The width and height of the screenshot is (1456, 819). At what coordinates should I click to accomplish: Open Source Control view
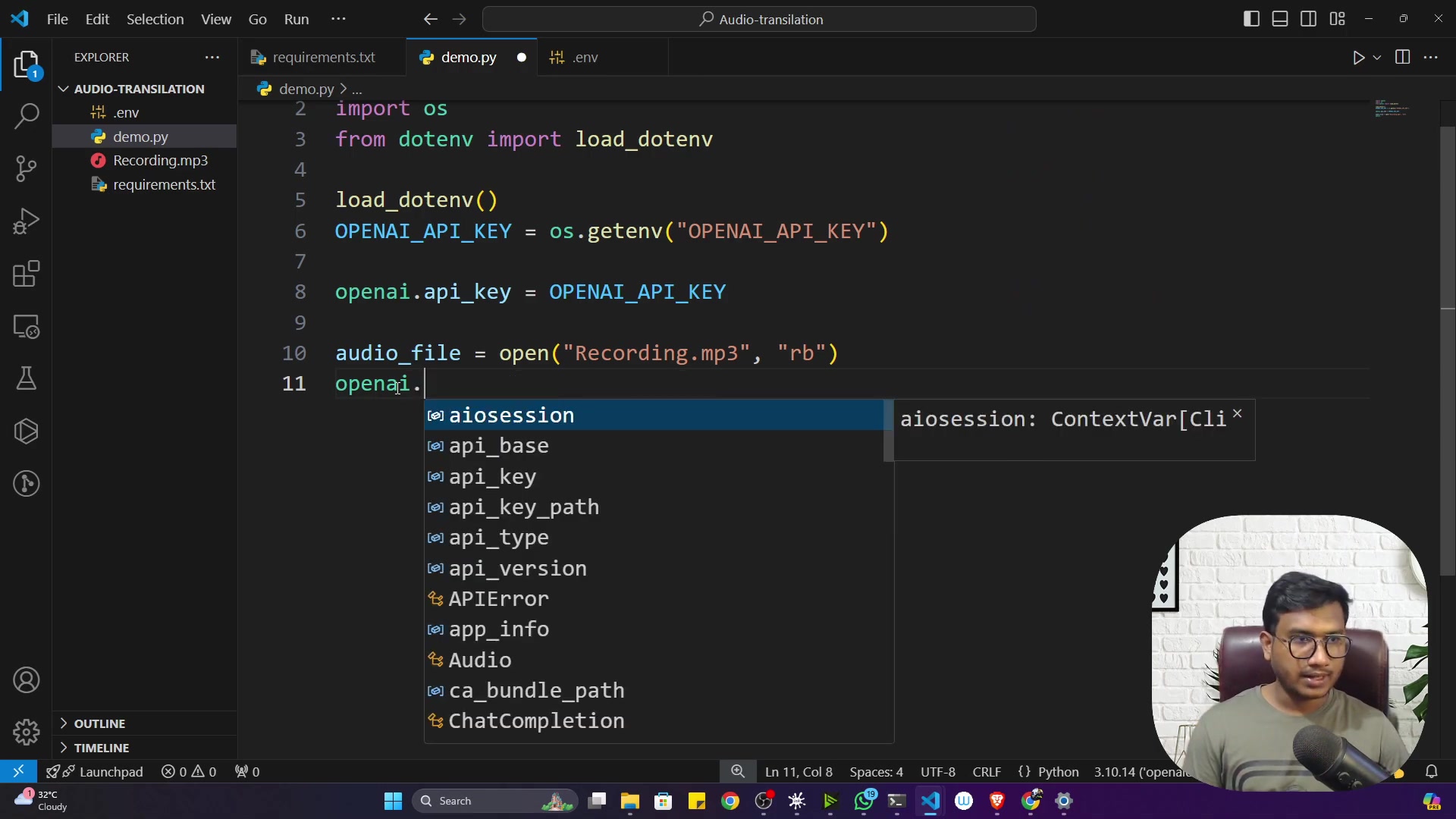pyautogui.click(x=27, y=168)
